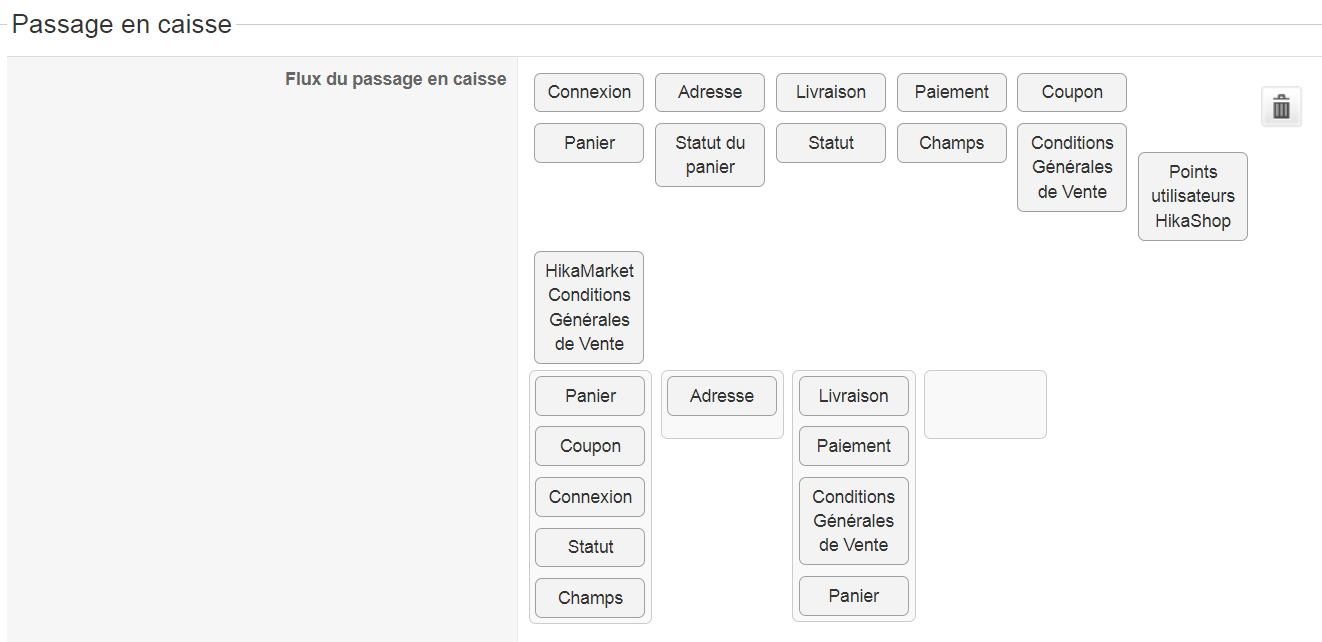The height and width of the screenshot is (642, 1322).
Task: Click the trash bin delete icon
Action: click(x=1281, y=107)
